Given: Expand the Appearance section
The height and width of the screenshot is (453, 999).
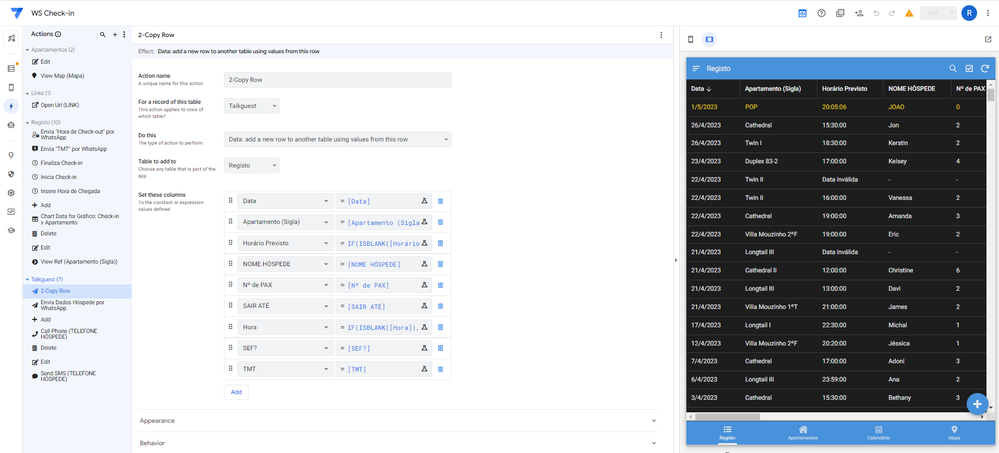Looking at the screenshot, I should [398, 421].
